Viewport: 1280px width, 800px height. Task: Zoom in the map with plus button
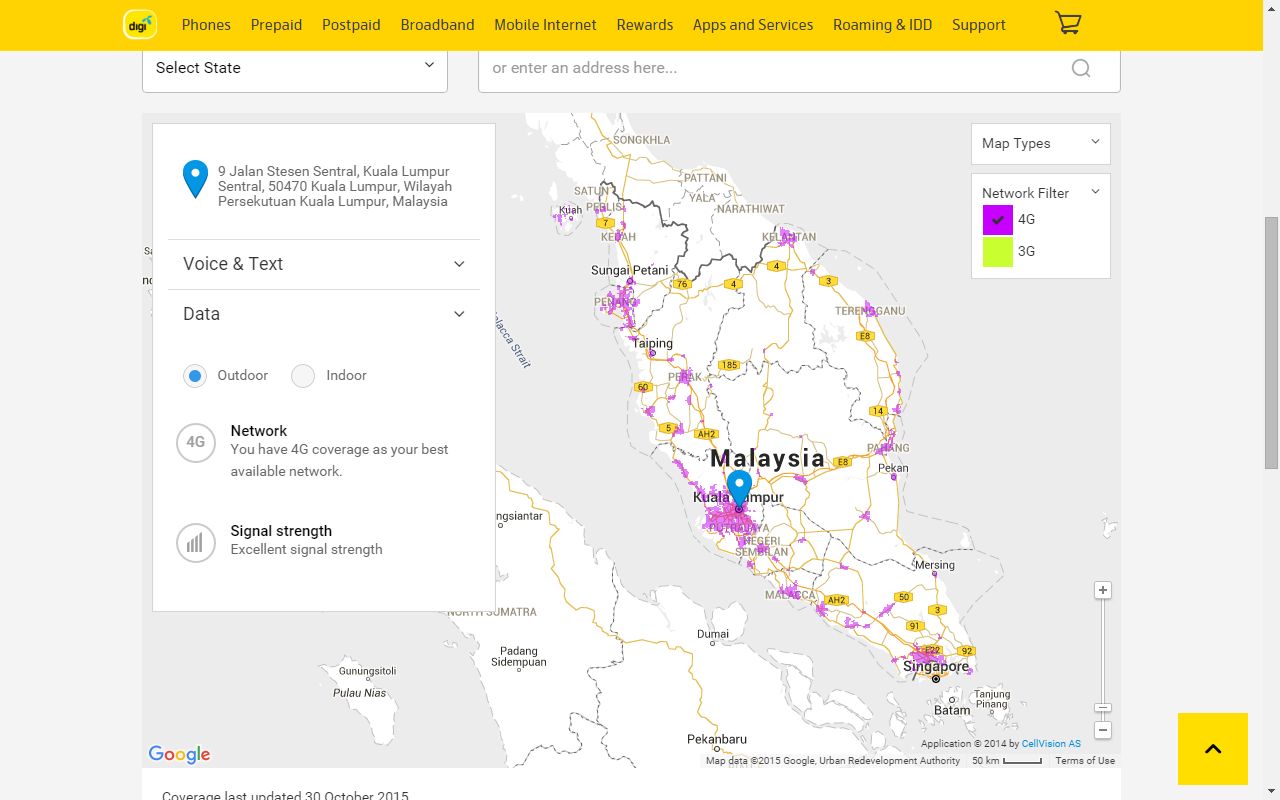tap(1103, 590)
